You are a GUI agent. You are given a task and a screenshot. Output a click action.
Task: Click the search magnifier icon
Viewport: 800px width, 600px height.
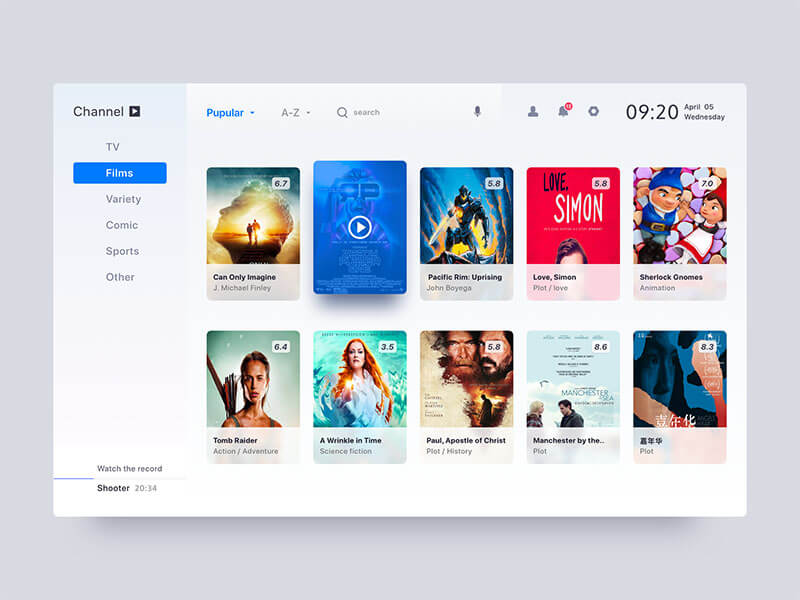(342, 112)
